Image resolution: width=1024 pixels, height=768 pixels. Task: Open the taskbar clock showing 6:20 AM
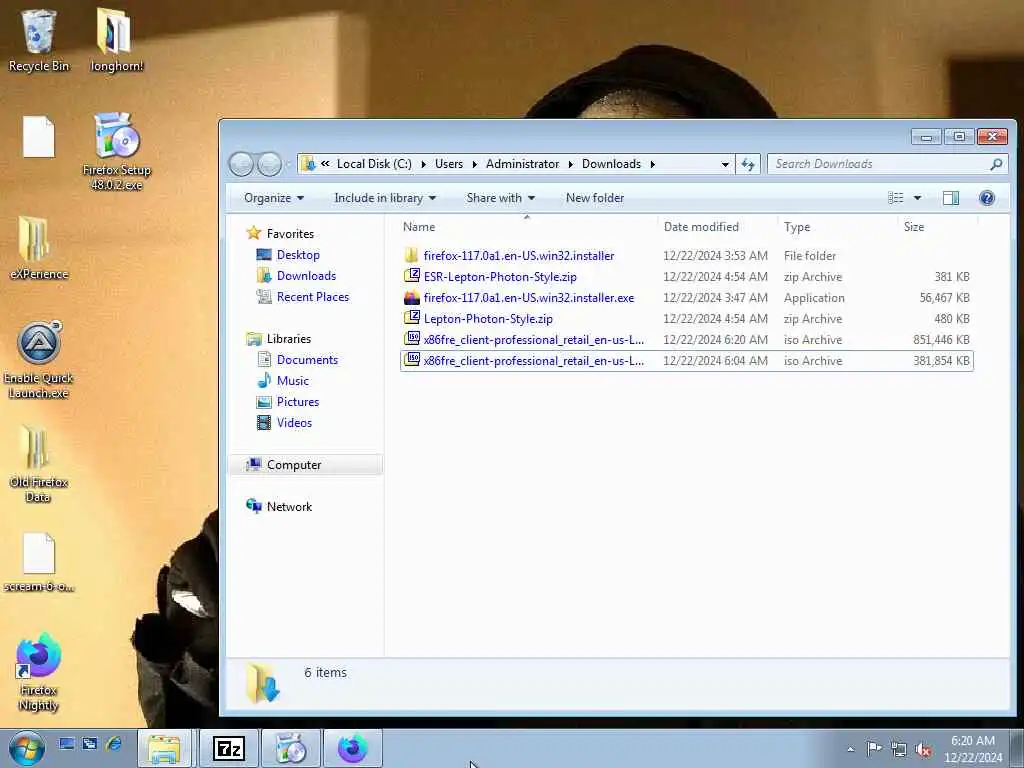tap(972, 749)
